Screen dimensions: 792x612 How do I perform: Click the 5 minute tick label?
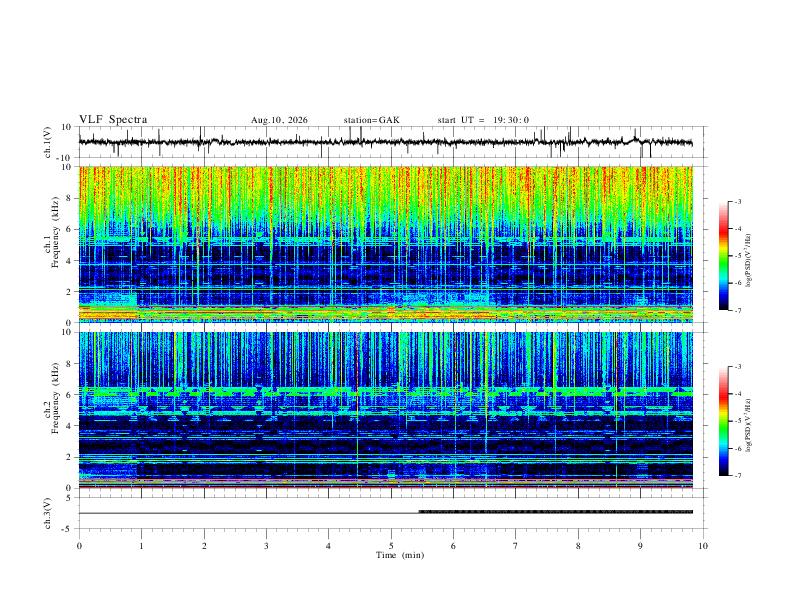391,546
